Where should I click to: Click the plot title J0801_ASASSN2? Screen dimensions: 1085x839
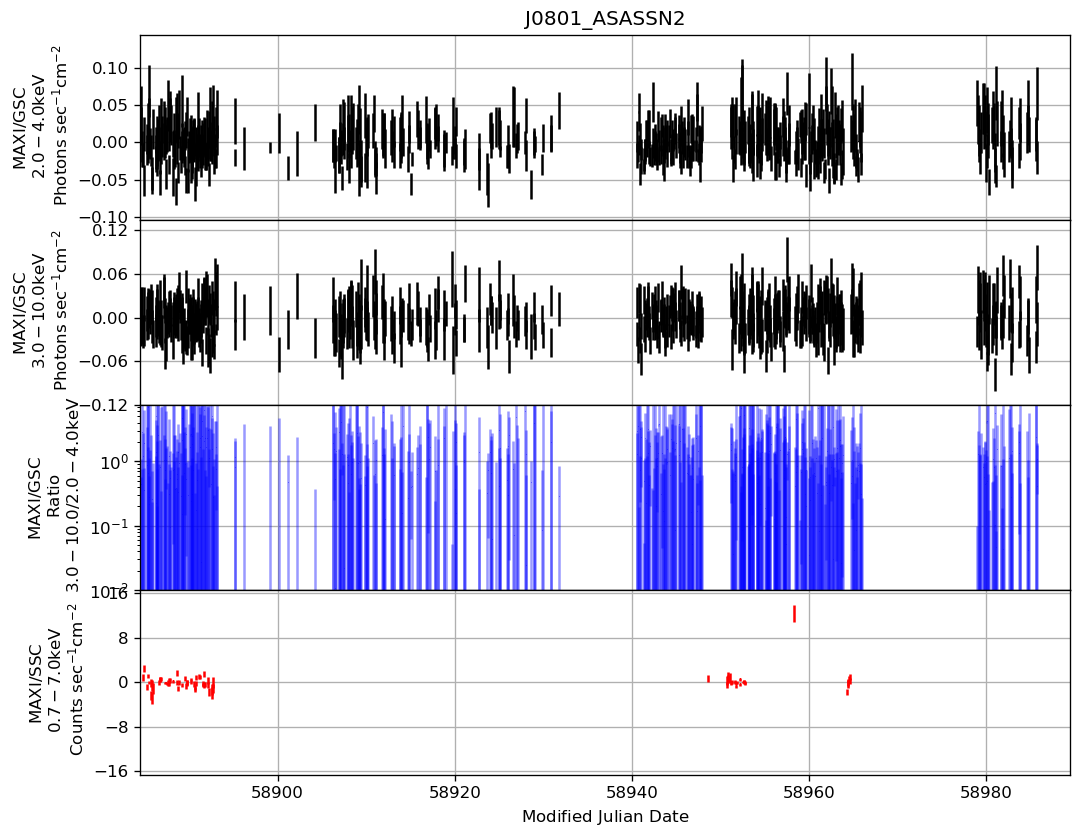605,19
